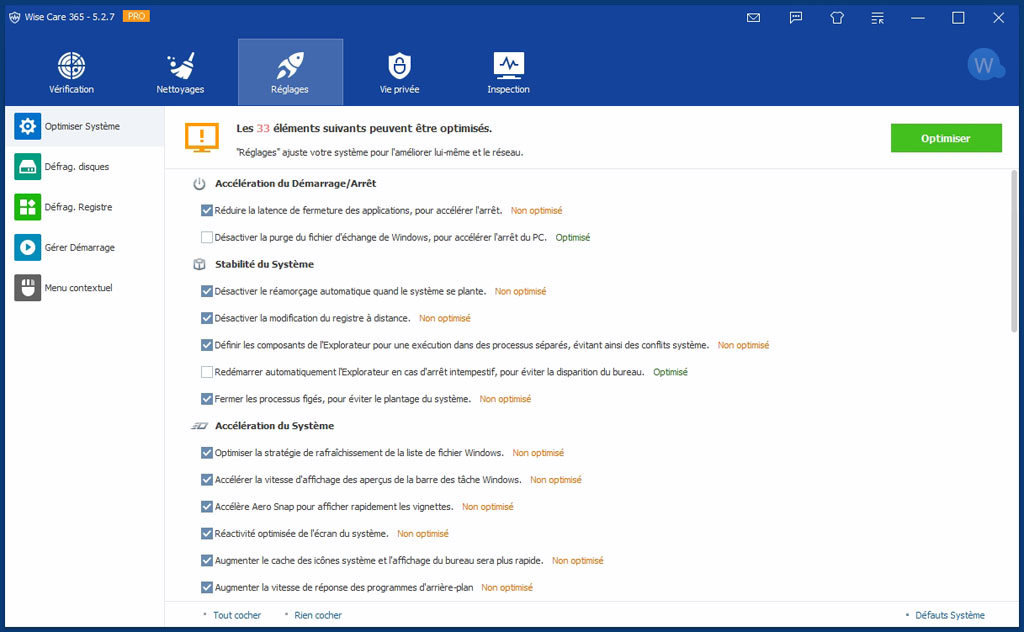The width and height of the screenshot is (1024, 632).
Task: Open Défrag. Registre sidebar item
Action: coord(85,207)
